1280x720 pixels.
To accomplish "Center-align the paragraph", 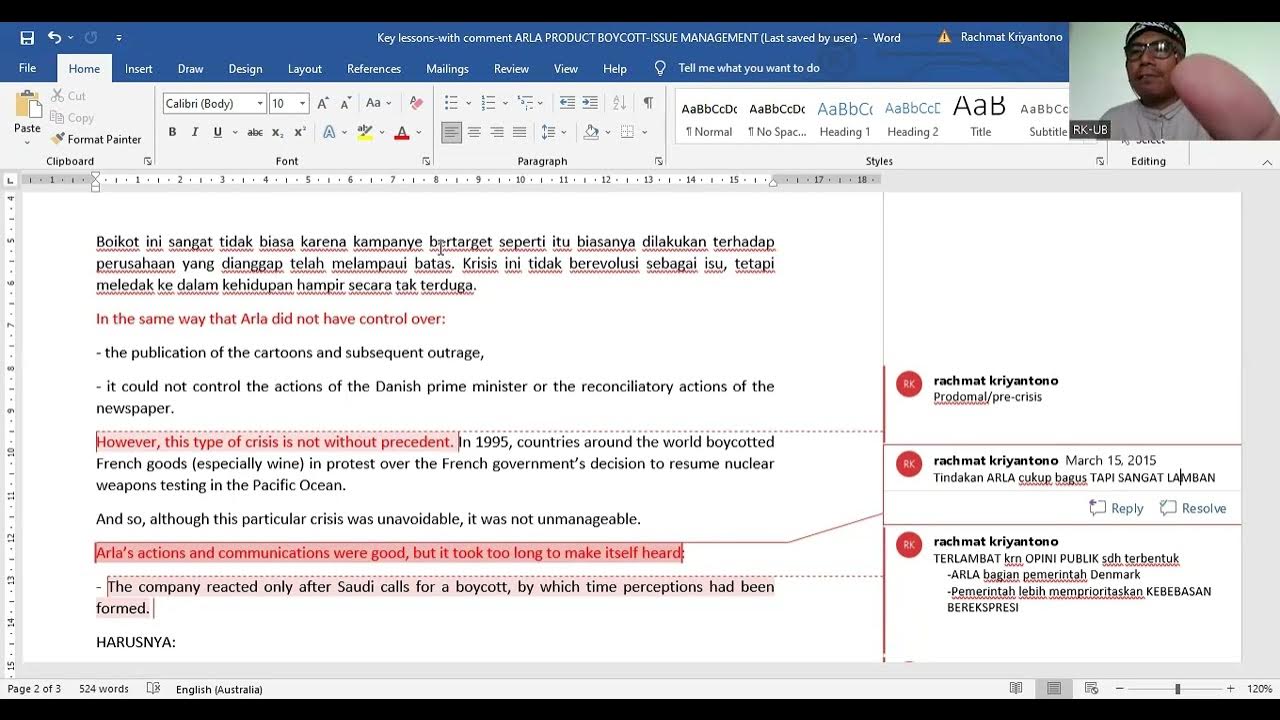I will (474, 132).
